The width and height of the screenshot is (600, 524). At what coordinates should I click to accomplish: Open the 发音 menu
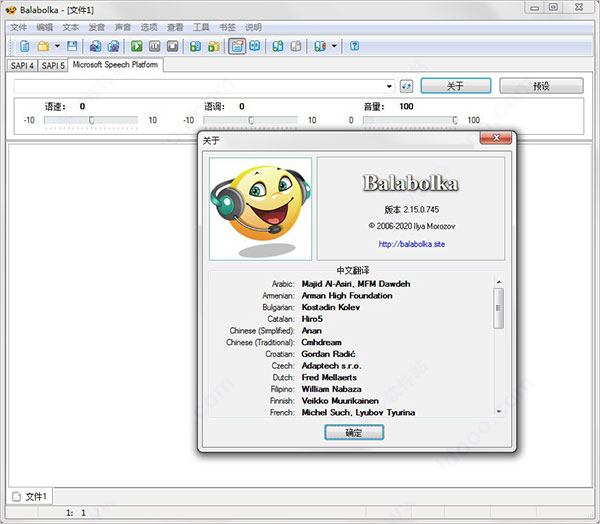click(96, 27)
